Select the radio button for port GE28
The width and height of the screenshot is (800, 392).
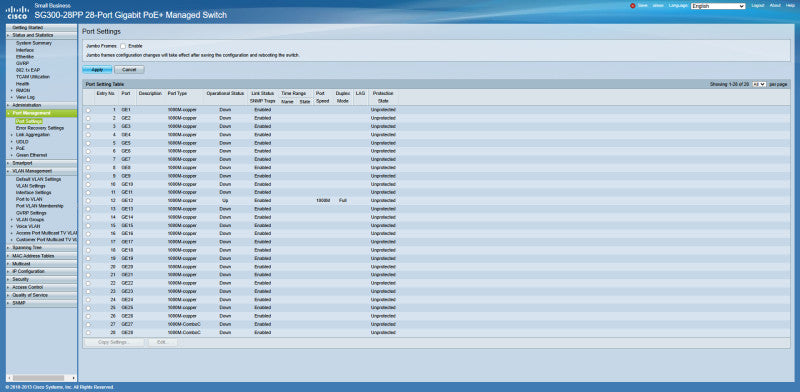coord(88,332)
